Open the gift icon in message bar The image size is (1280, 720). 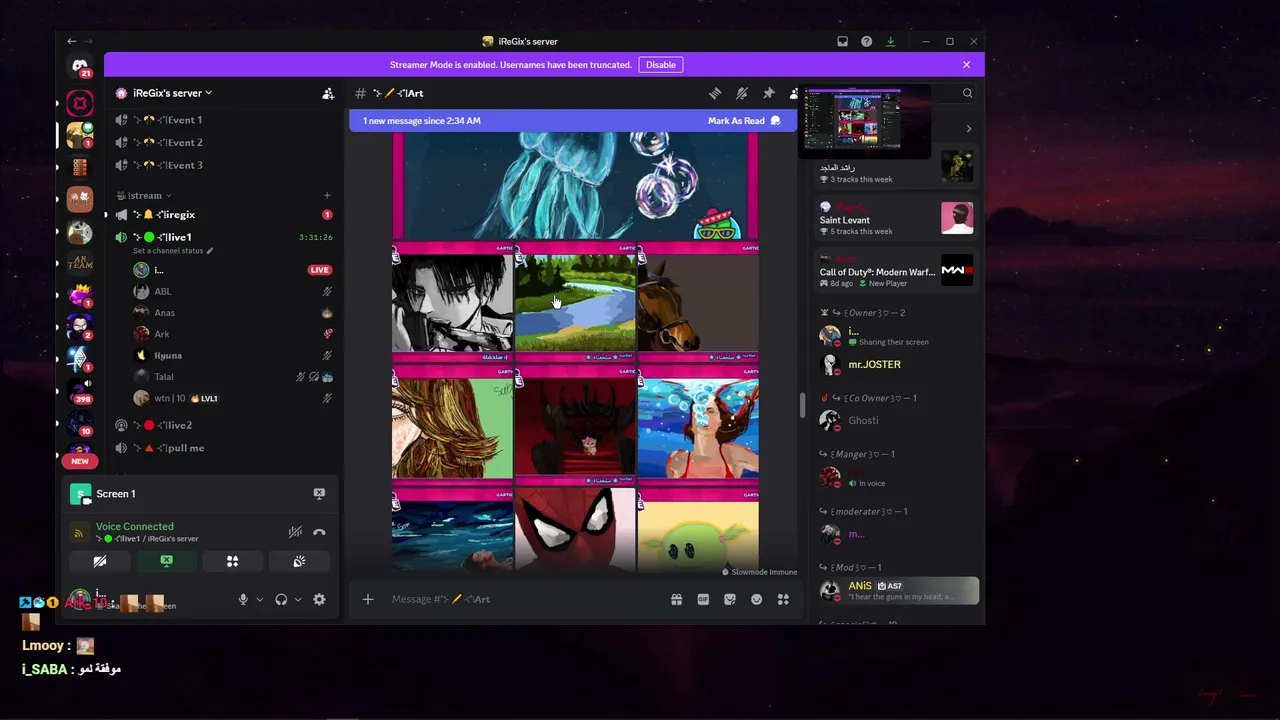tap(676, 599)
